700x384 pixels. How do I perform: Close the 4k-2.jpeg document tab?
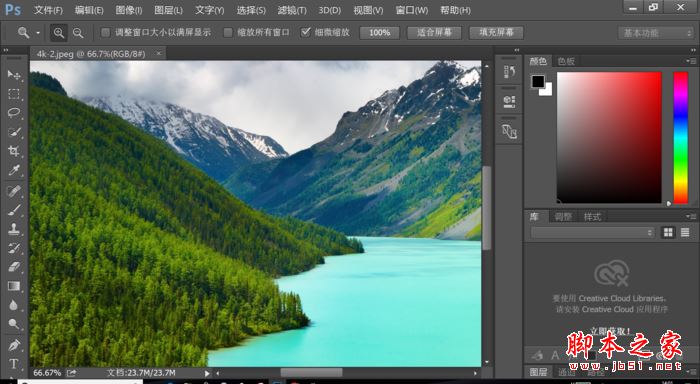(x=158, y=54)
